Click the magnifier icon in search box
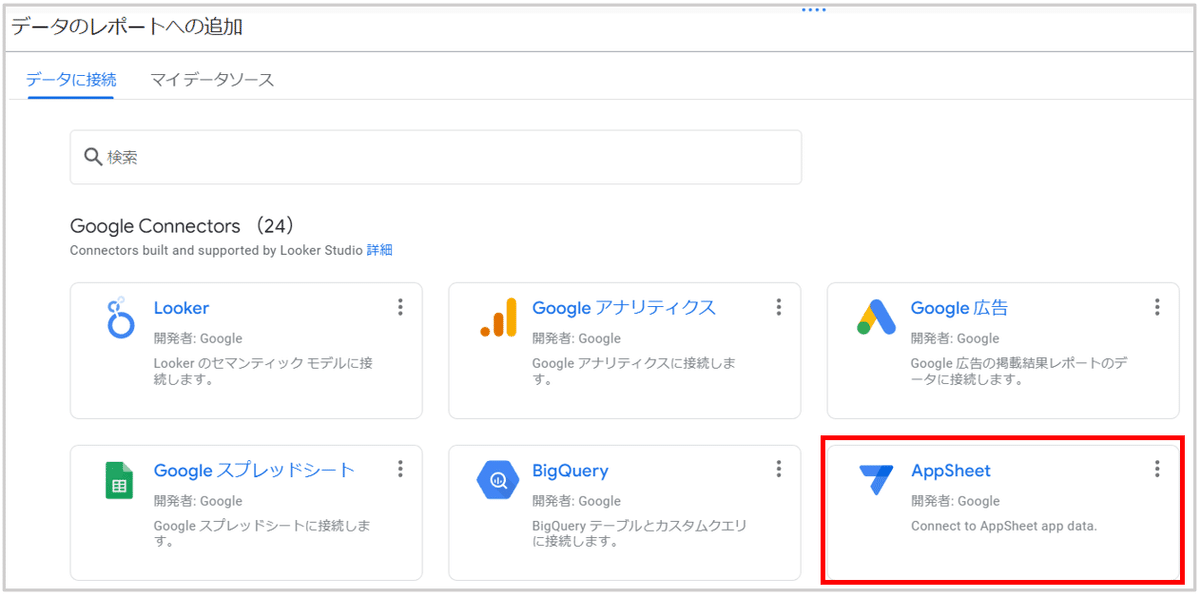The width and height of the screenshot is (1200, 596). point(93,157)
